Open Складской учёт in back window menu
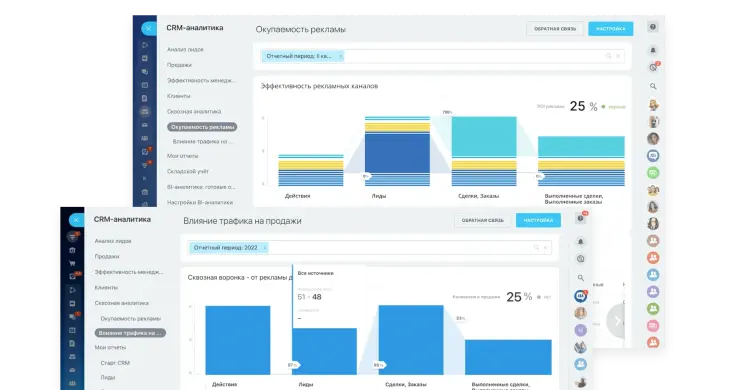 pos(188,171)
